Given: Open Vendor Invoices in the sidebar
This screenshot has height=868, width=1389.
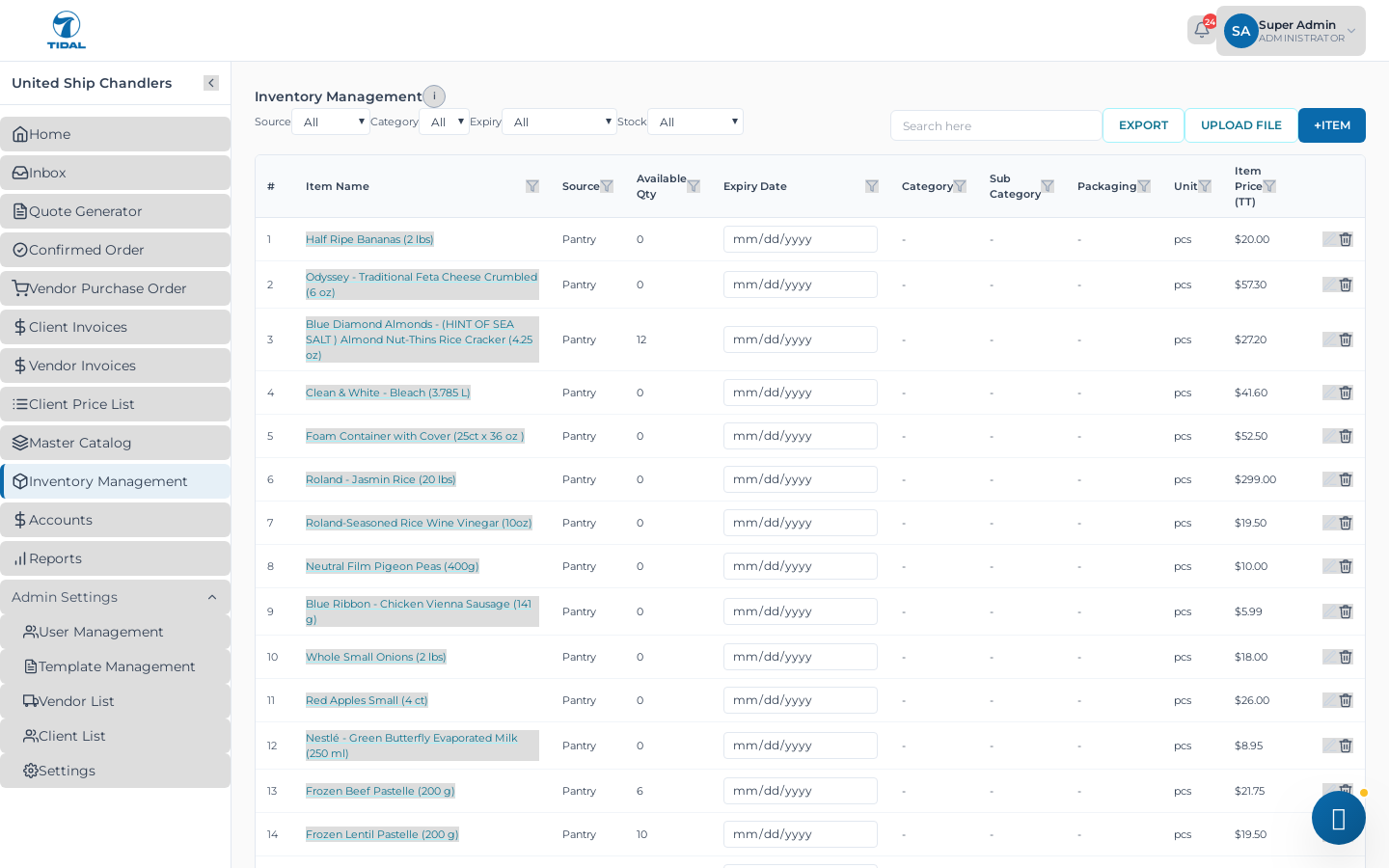Looking at the screenshot, I should tap(115, 366).
